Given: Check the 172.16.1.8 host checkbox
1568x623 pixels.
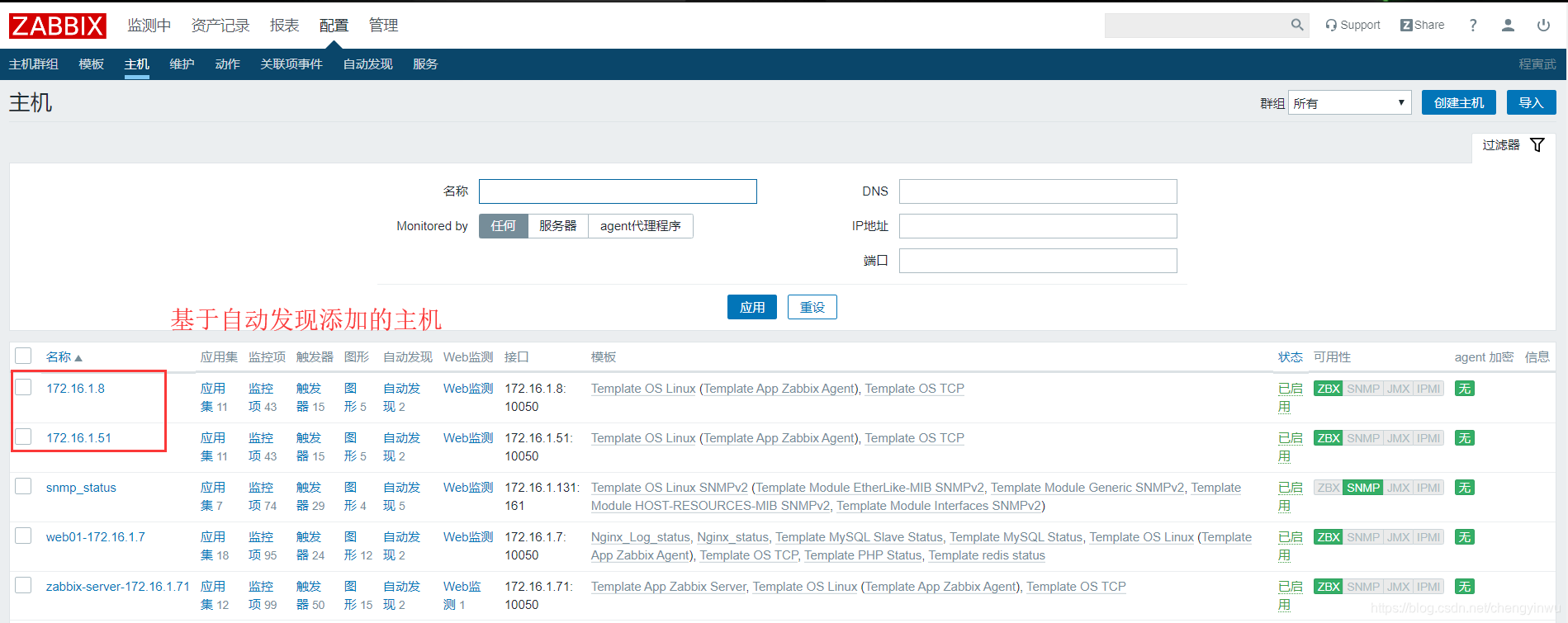Looking at the screenshot, I should point(23,387).
